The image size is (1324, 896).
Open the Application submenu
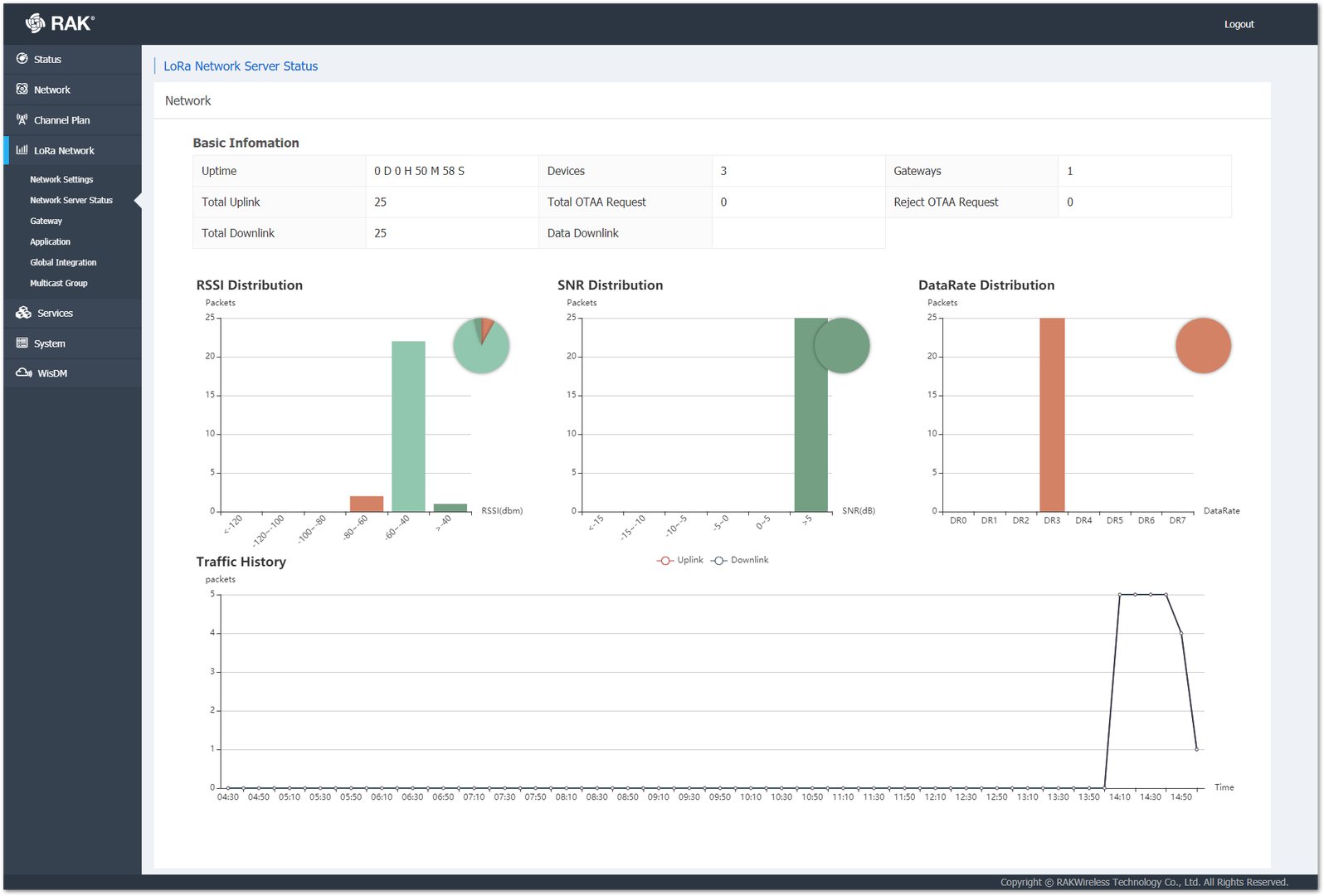51,241
